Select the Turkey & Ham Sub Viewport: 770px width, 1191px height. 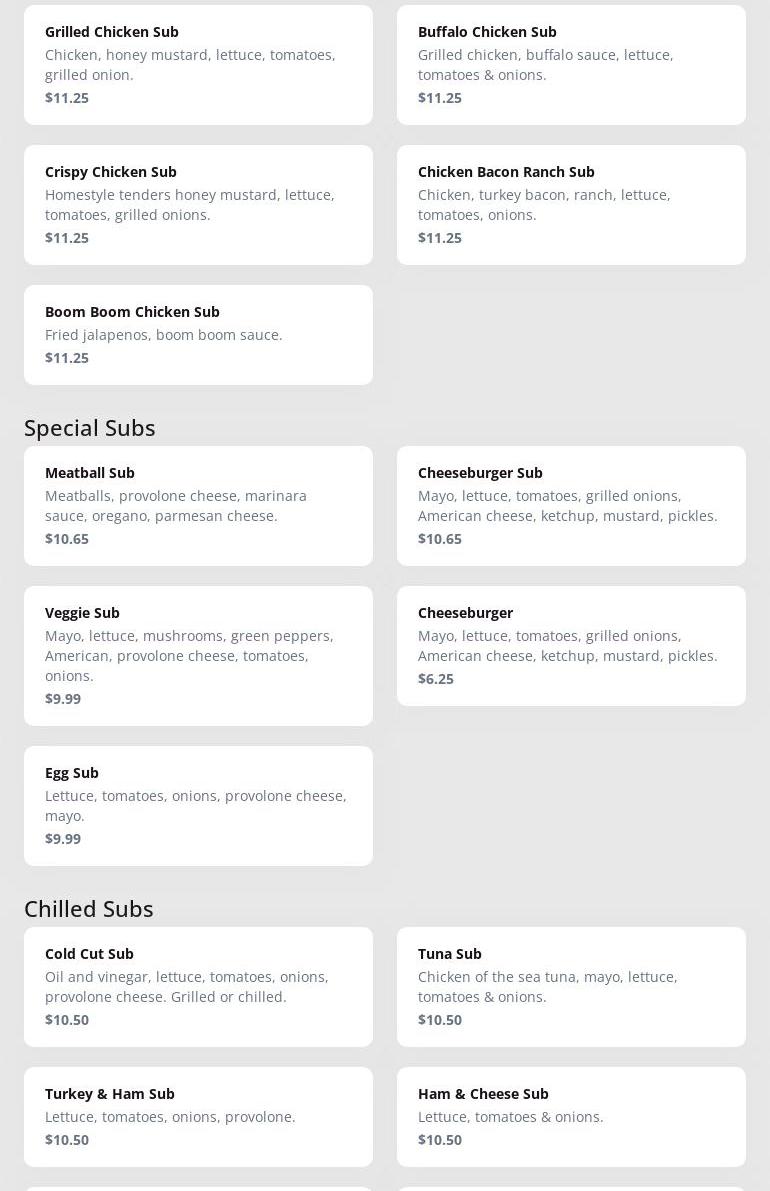pos(198,1117)
